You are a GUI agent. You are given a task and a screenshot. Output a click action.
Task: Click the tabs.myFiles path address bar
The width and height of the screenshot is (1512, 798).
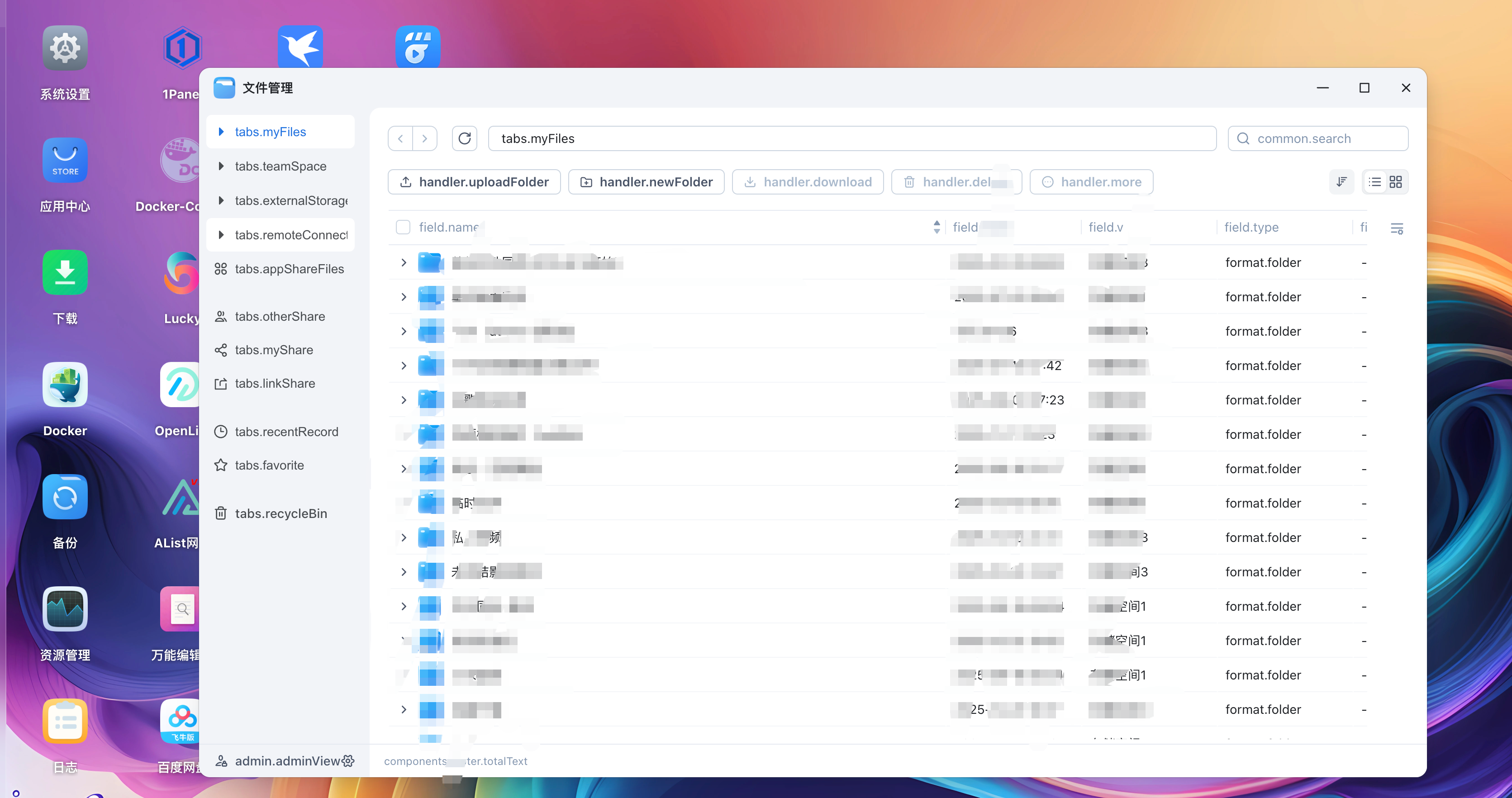tap(851, 138)
